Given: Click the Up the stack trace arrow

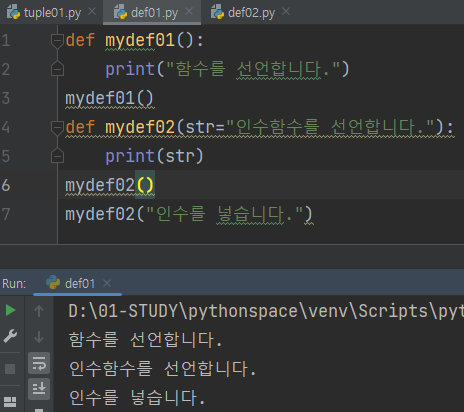Looking at the screenshot, I should coord(39,311).
